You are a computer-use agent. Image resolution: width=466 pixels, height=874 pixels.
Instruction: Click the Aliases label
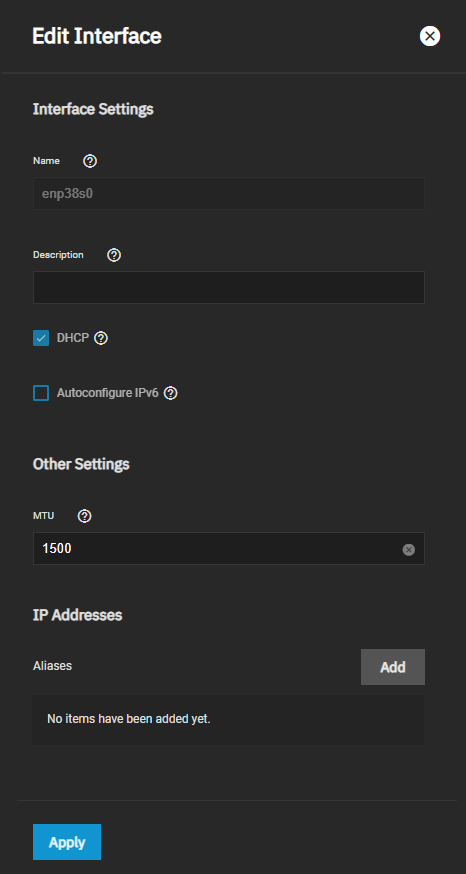point(52,666)
